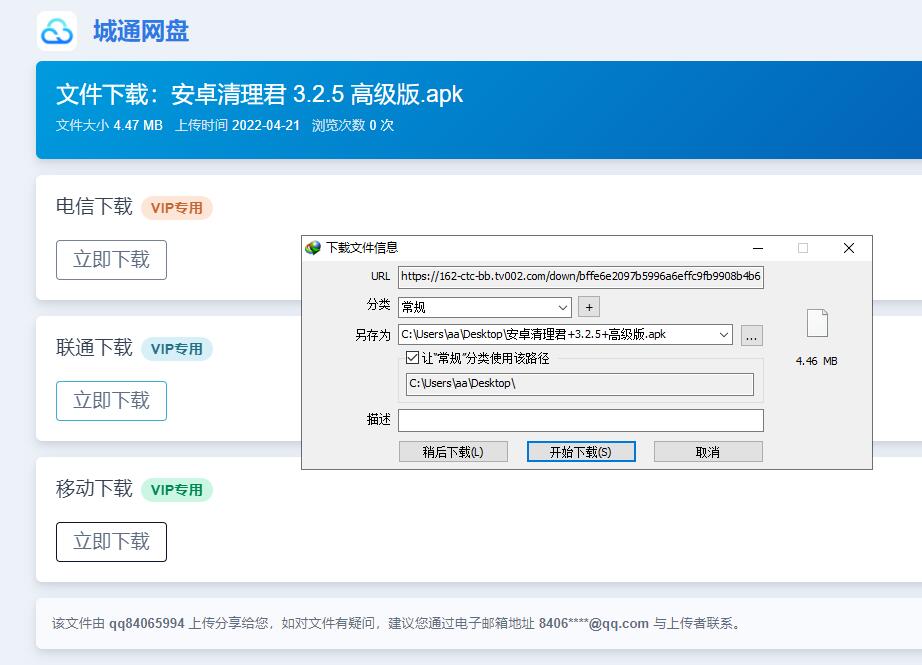The width and height of the screenshot is (922, 665).
Task: Click the 描述 description input field
Action: (x=580, y=420)
